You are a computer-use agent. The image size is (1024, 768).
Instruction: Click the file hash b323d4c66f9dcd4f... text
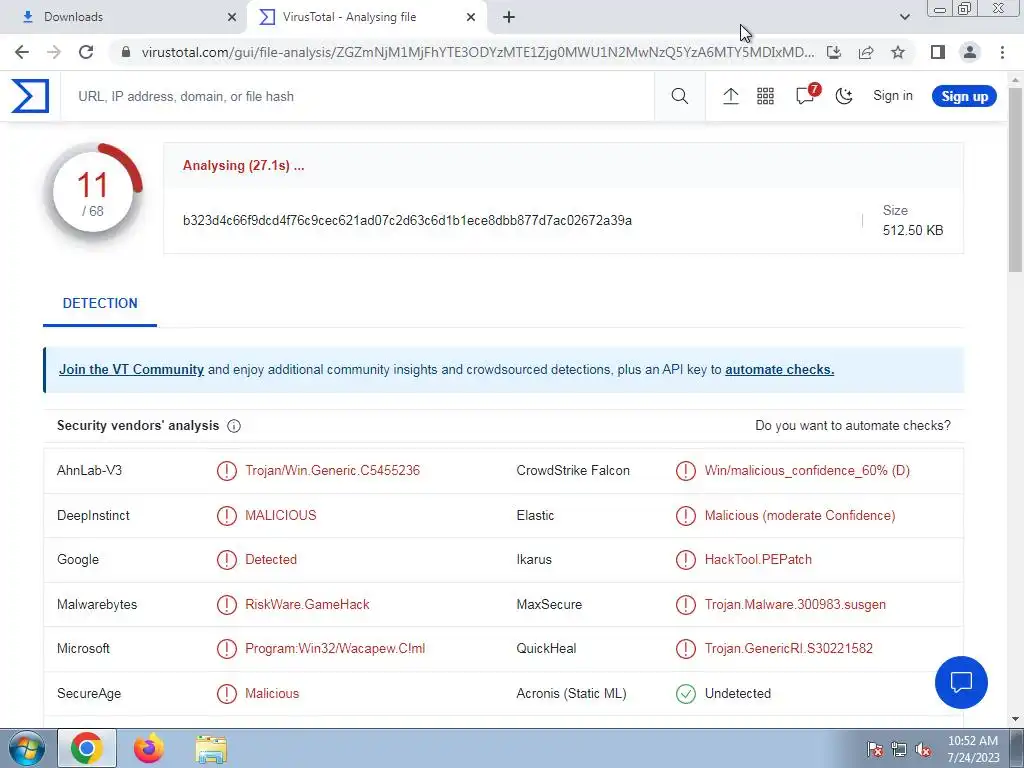(x=407, y=220)
